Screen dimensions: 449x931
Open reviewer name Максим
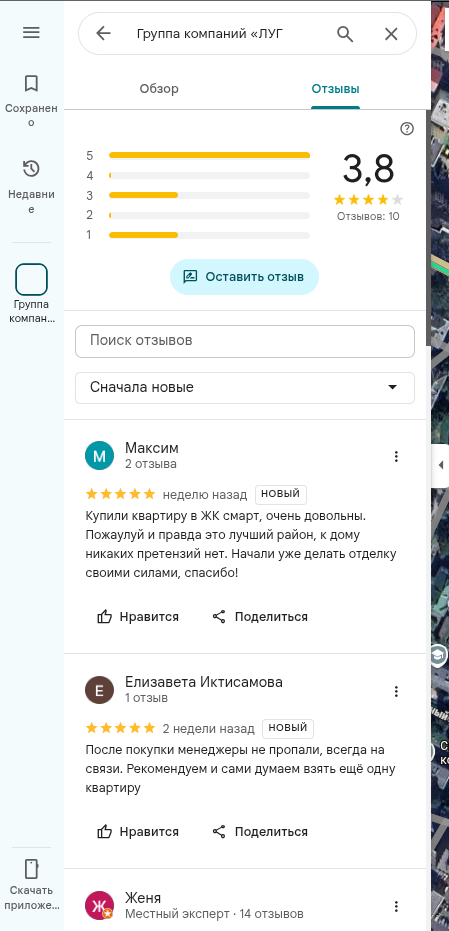[151, 448]
